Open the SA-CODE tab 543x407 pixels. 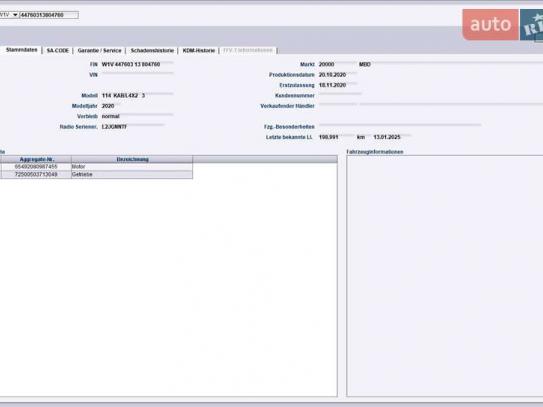[x=57, y=51]
